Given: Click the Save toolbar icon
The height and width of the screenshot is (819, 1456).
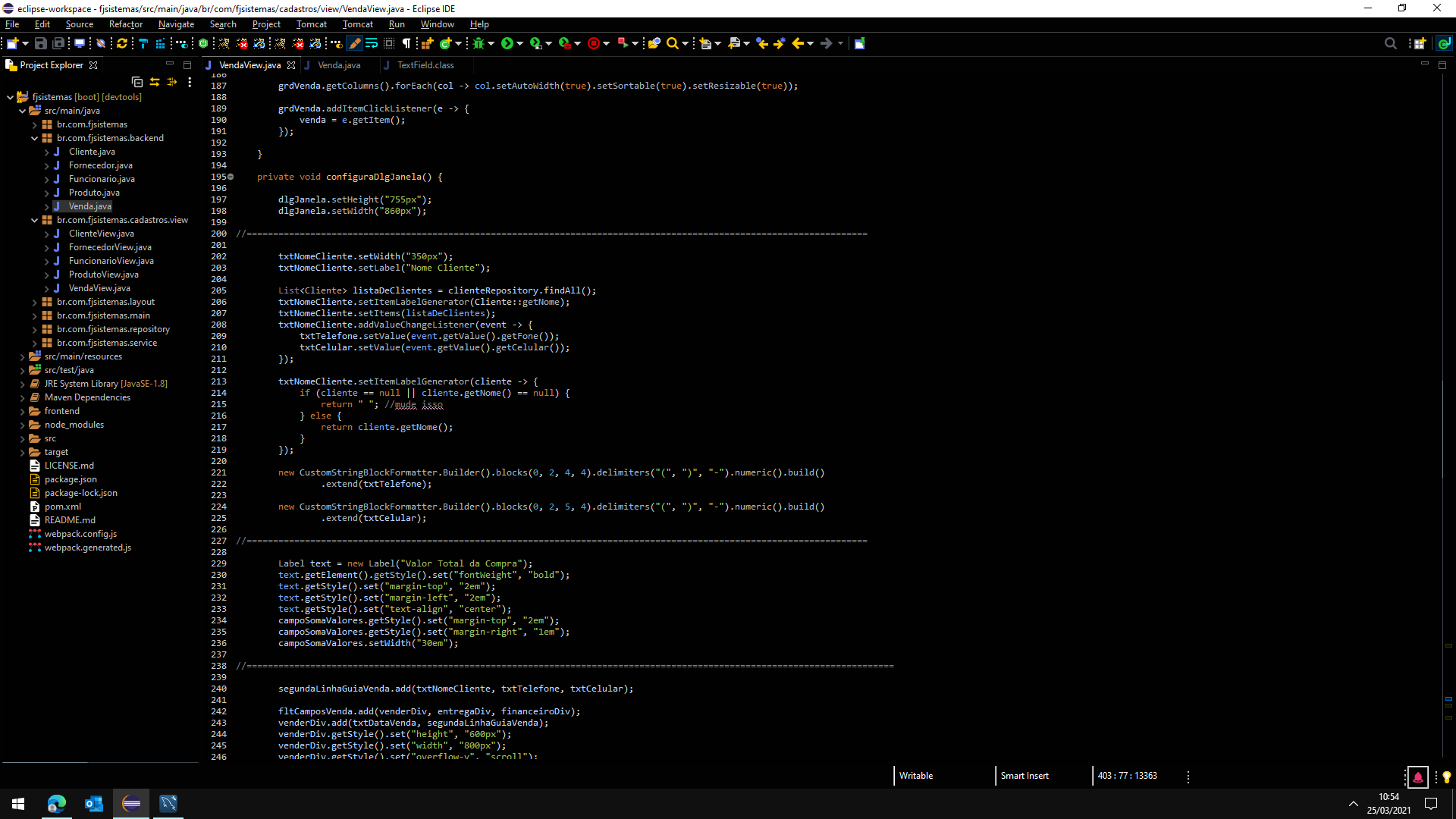Looking at the screenshot, I should (x=41, y=43).
